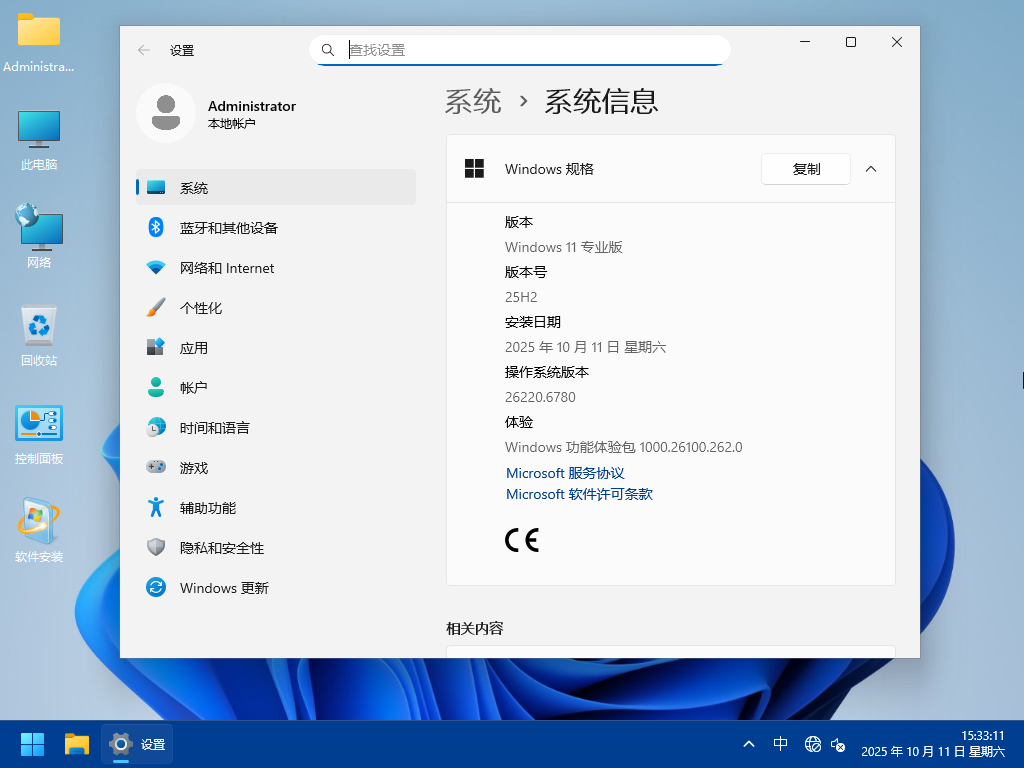Image resolution: width=1024 pixels, height=768 pixels.
Task: Select the Gaming controller icon
Action: [156, 467]
